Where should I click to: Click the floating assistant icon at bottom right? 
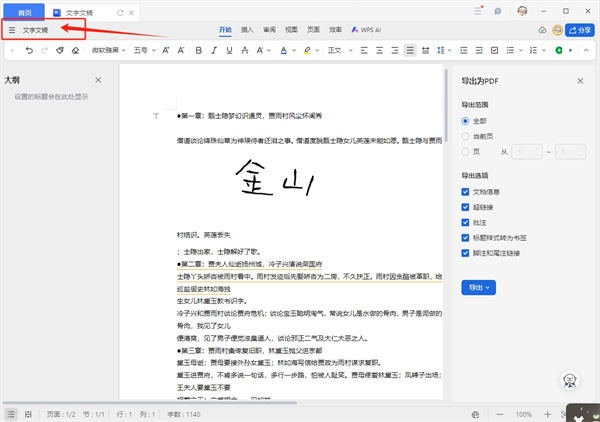pos(569,381)
